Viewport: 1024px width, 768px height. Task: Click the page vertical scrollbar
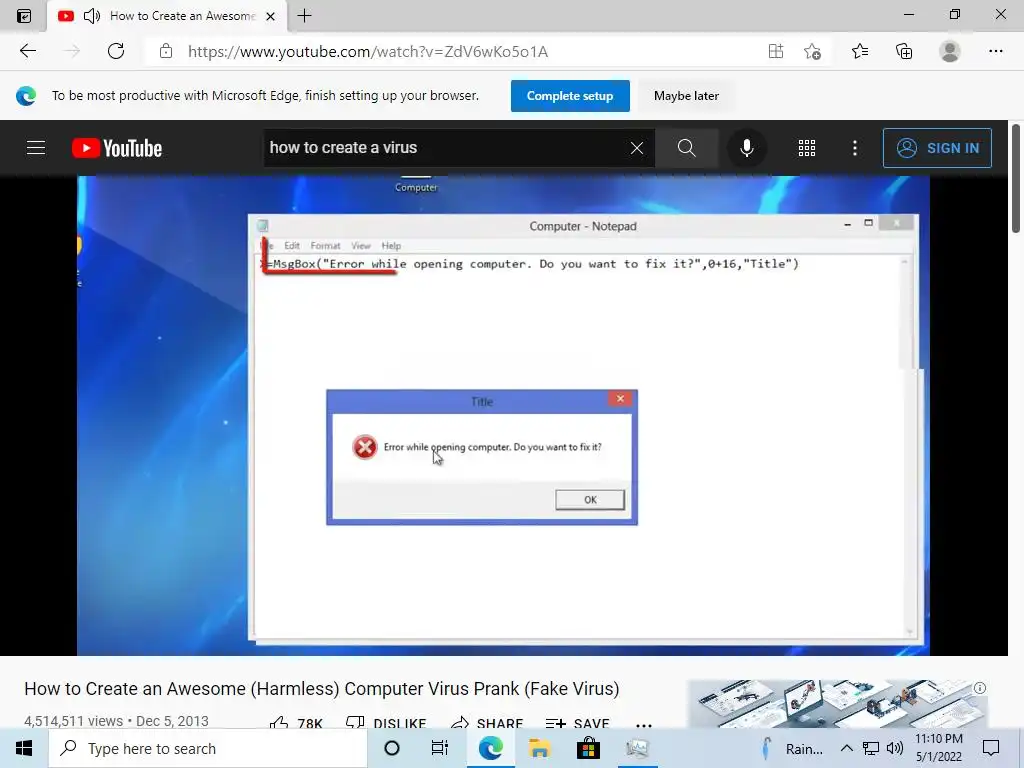pos(1016,176)
